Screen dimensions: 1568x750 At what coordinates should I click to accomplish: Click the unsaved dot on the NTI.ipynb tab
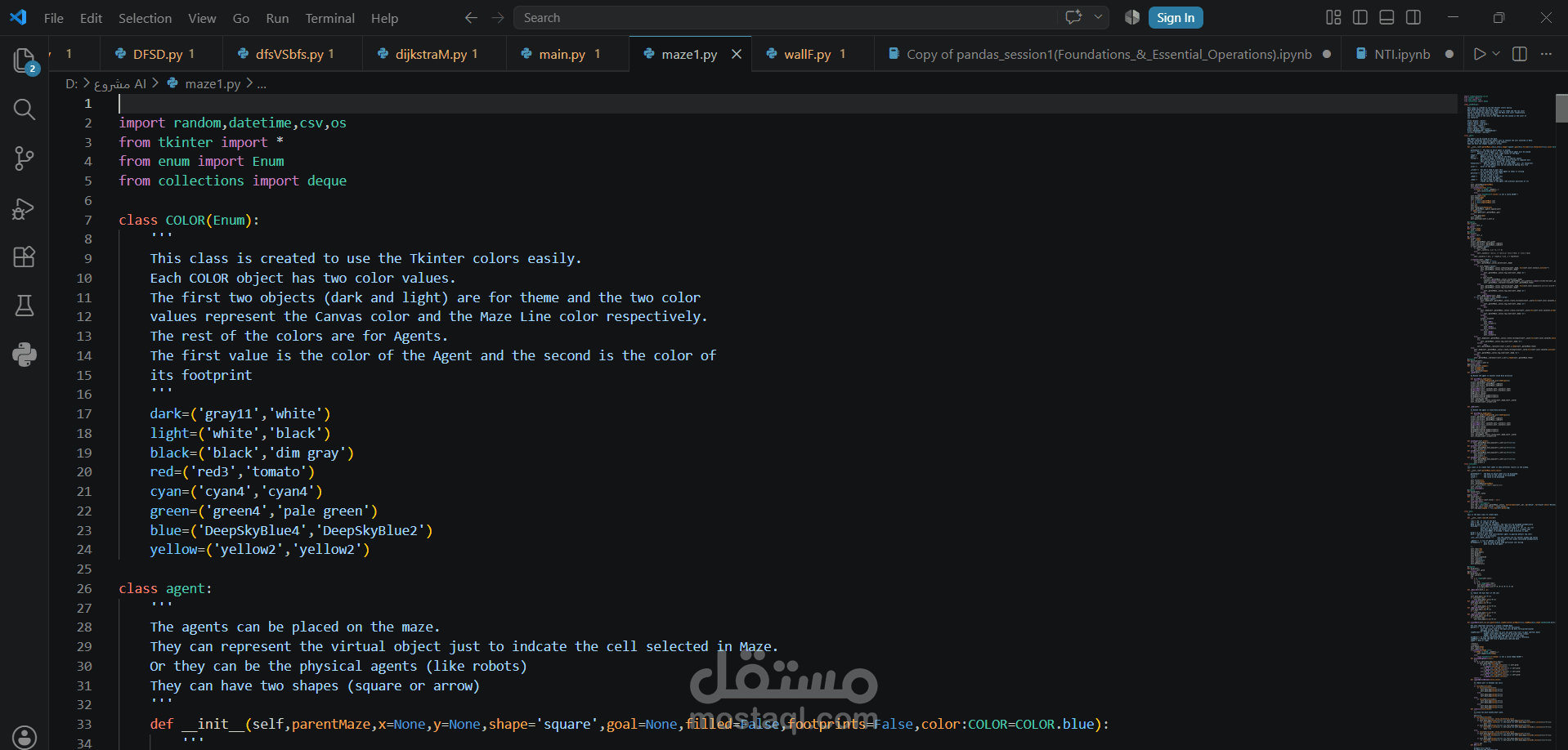(1449, 54)
